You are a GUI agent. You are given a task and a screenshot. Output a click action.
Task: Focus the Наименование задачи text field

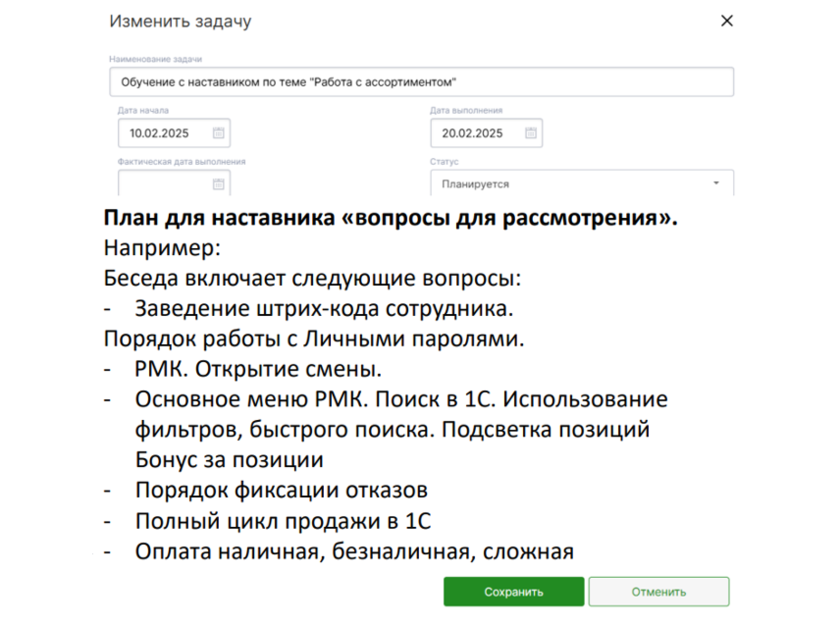click(420, 82)
